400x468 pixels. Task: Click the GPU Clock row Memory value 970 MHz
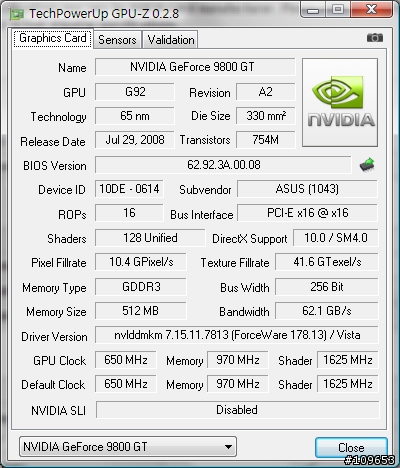[x=238, y=360]
